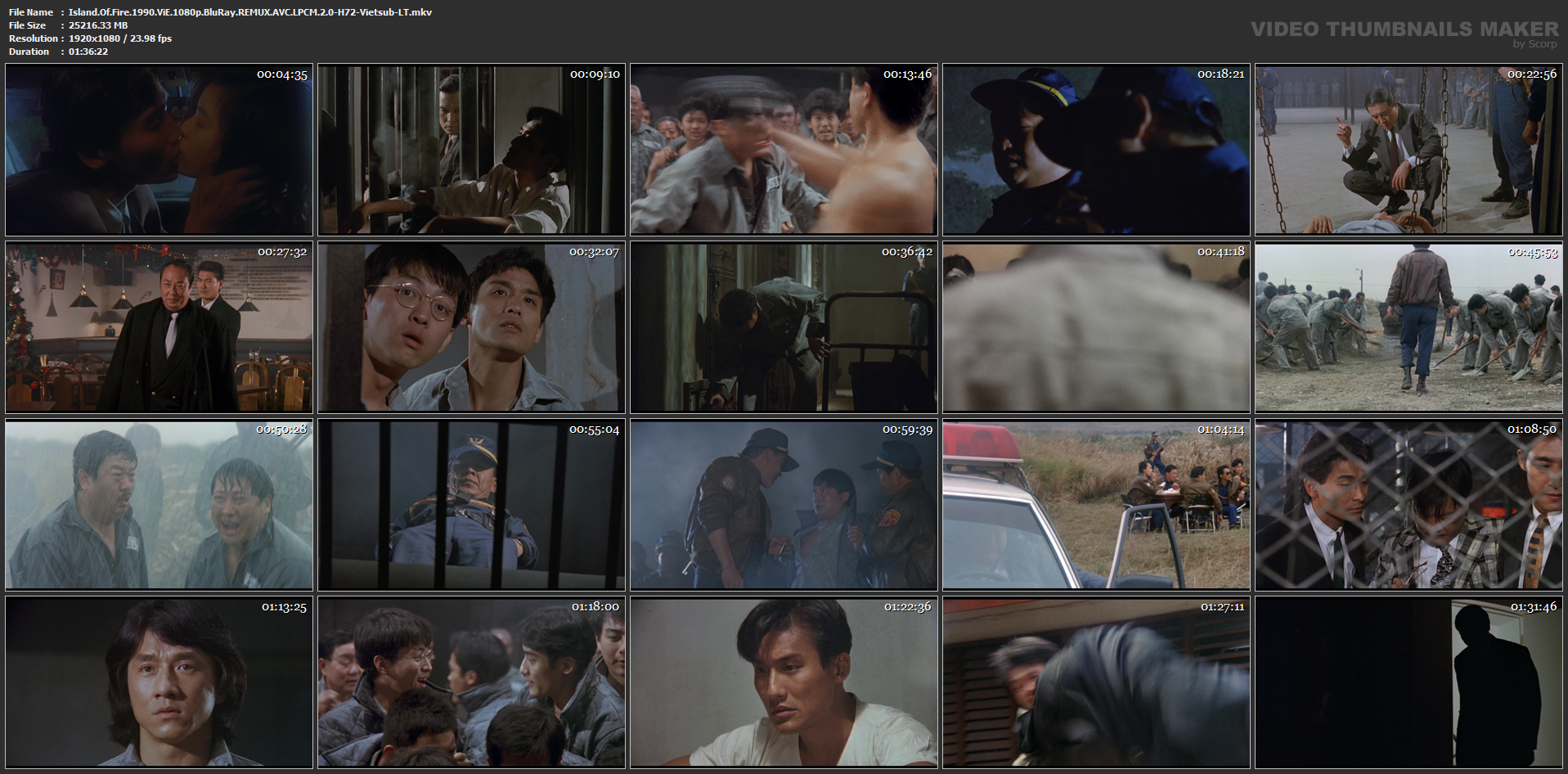
Task: Click the thumbnail marked 00:22:56
Action: pyautogui.click(x=1409, y=150)
